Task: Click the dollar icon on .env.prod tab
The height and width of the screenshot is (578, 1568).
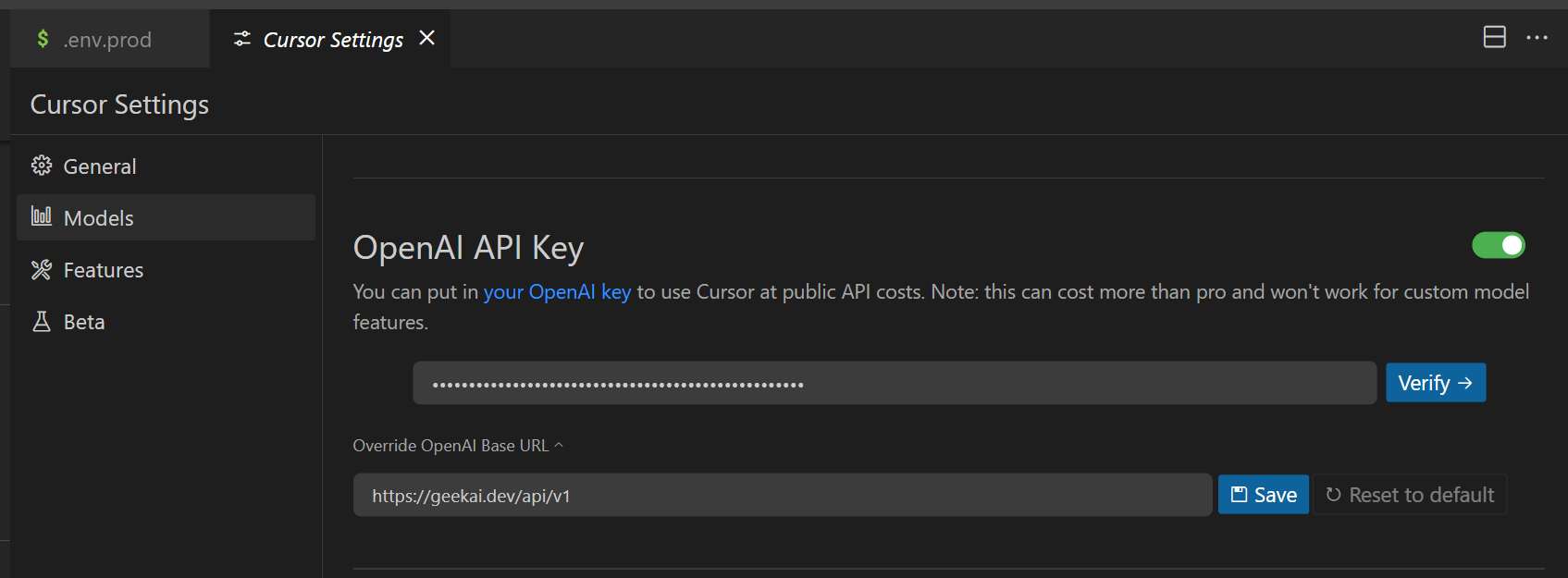Action: click(x=43, y=39)
